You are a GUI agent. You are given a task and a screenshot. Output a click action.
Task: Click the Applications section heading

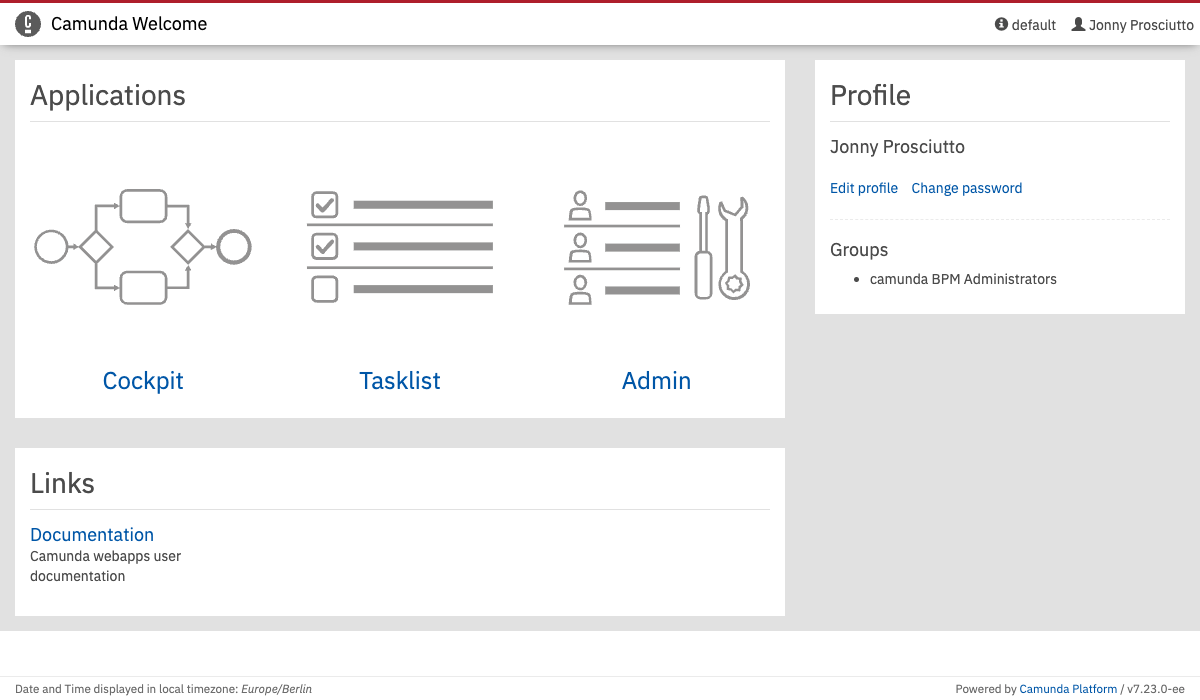[108, 95]
